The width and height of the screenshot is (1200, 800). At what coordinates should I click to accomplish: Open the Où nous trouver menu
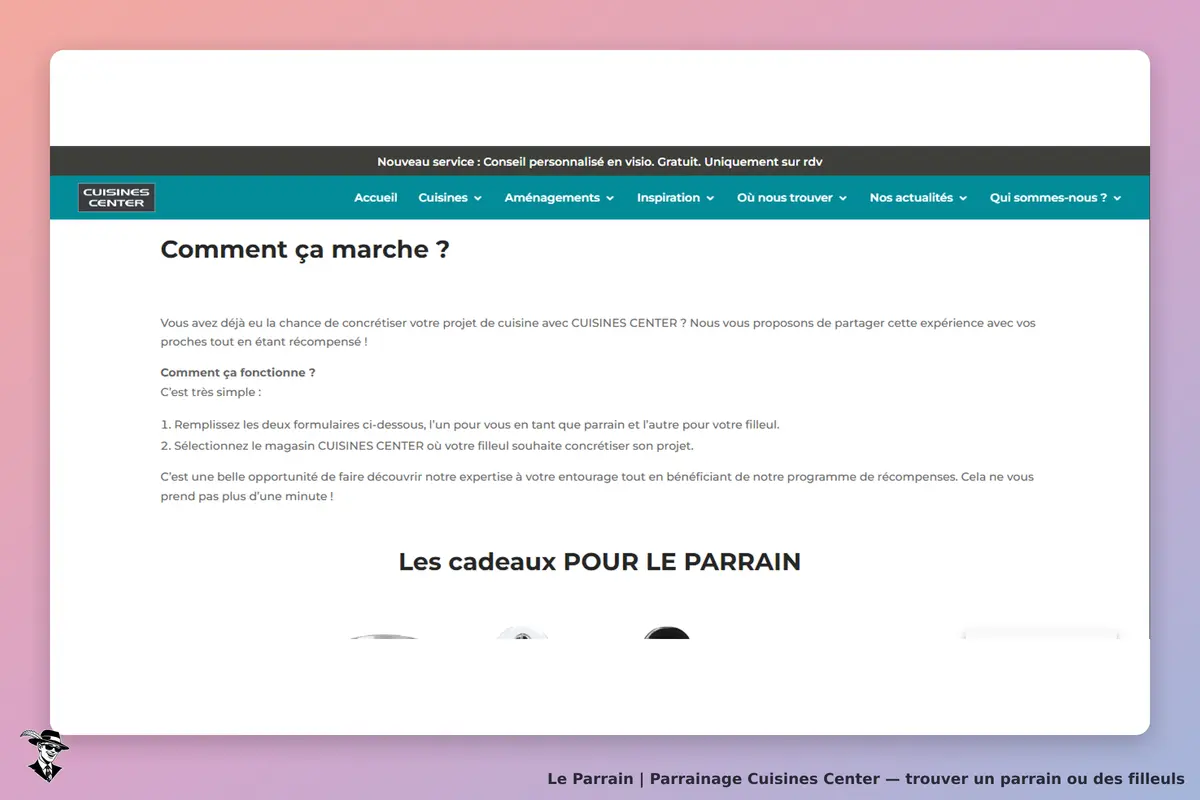(785, 198)
